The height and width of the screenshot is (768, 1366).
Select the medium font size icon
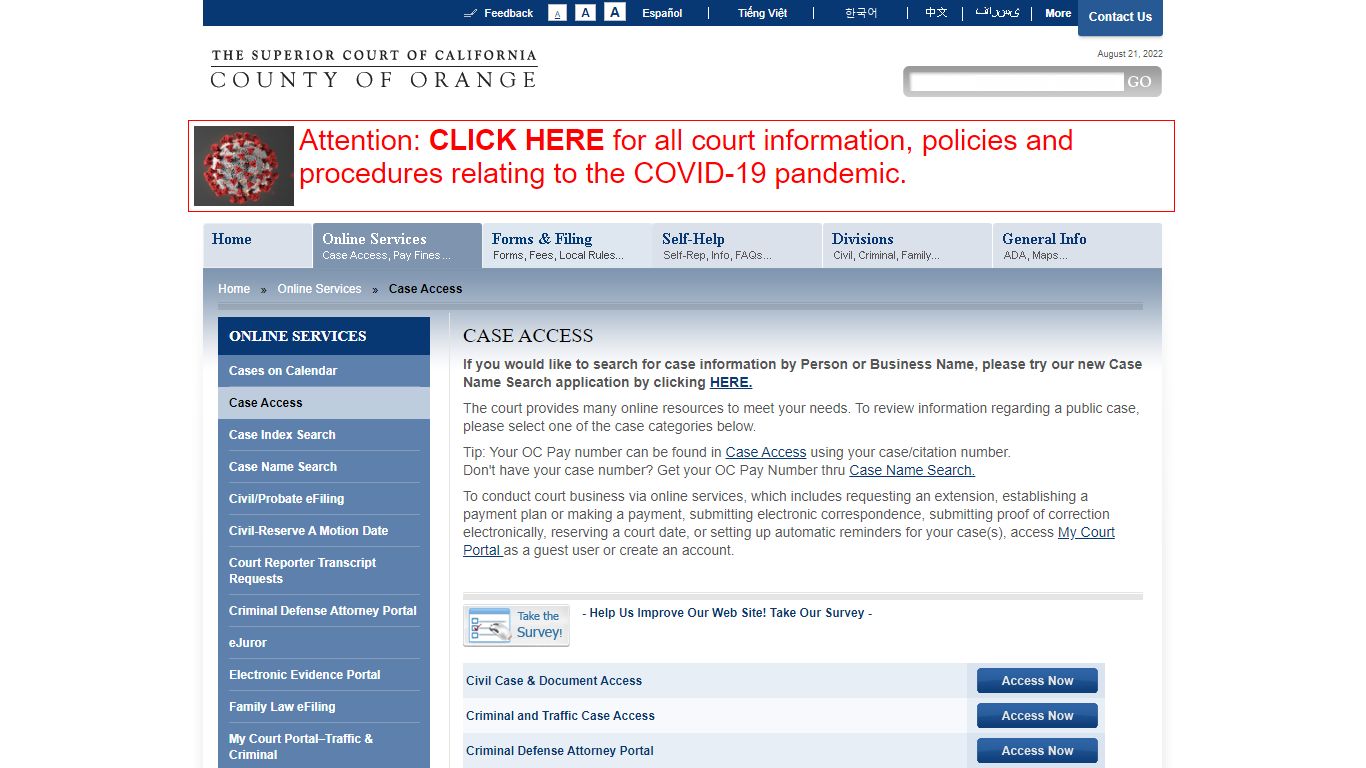click(585, 13)
